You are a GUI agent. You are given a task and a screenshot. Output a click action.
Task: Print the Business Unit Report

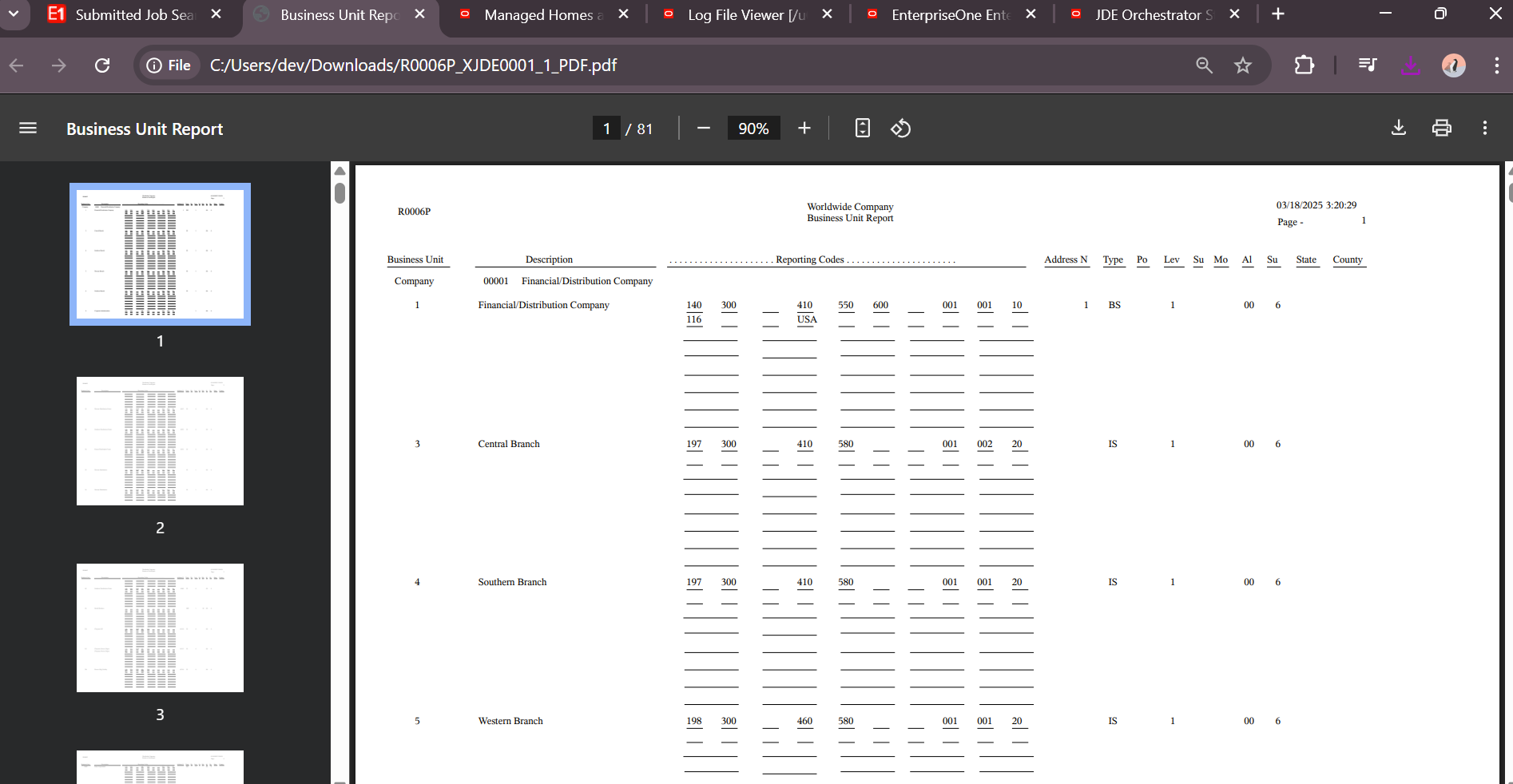click(1441, 129)
